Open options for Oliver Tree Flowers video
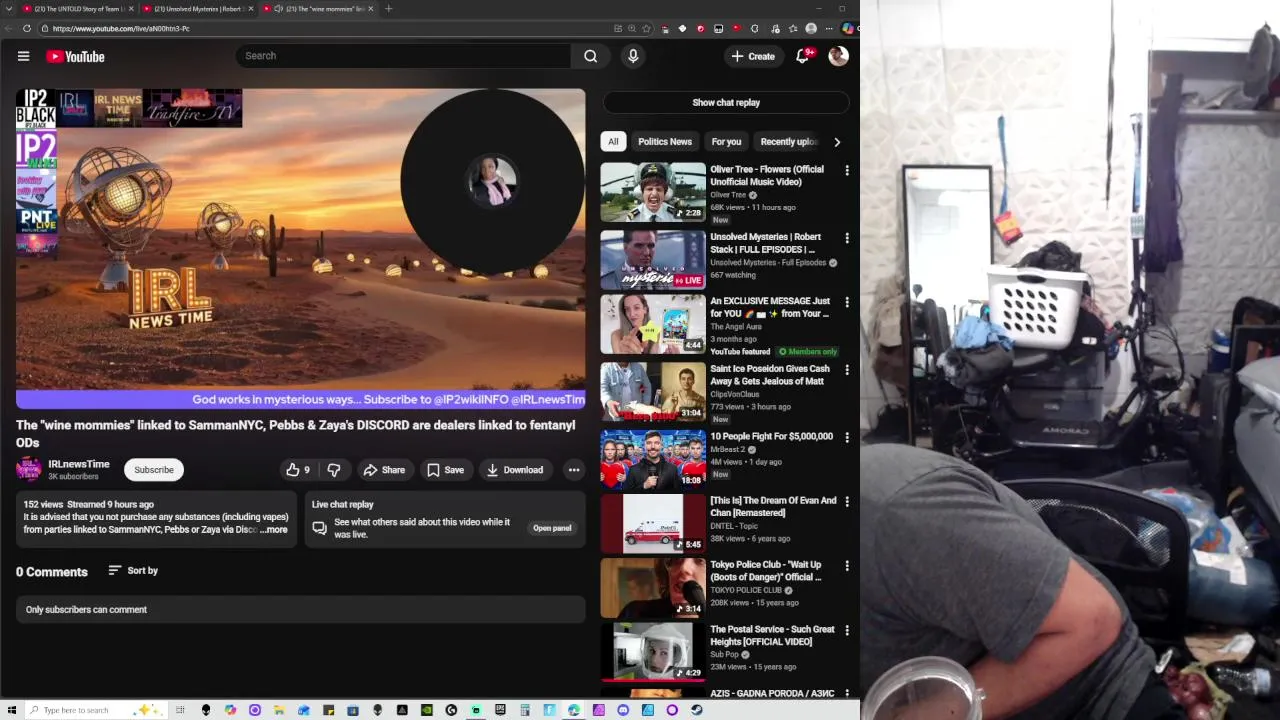This screenshot has width=1280, height=720. (x=847, y=171)
